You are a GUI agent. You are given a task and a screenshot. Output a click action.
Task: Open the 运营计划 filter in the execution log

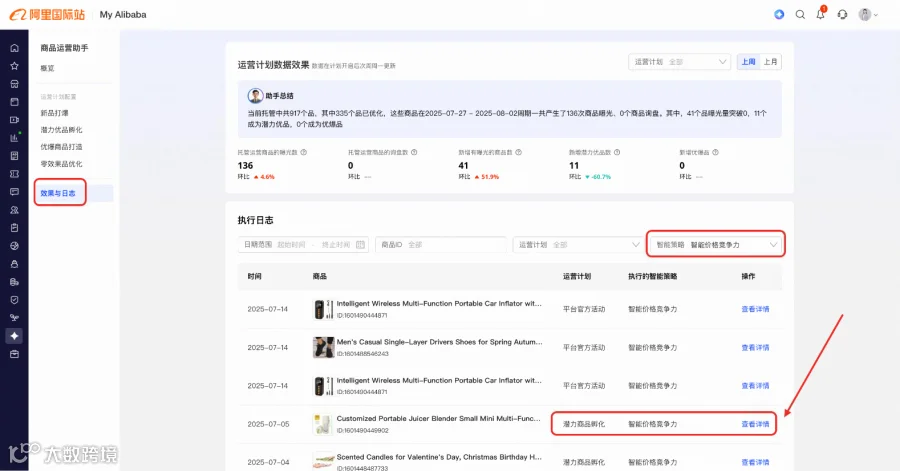(x=577, y=244)
